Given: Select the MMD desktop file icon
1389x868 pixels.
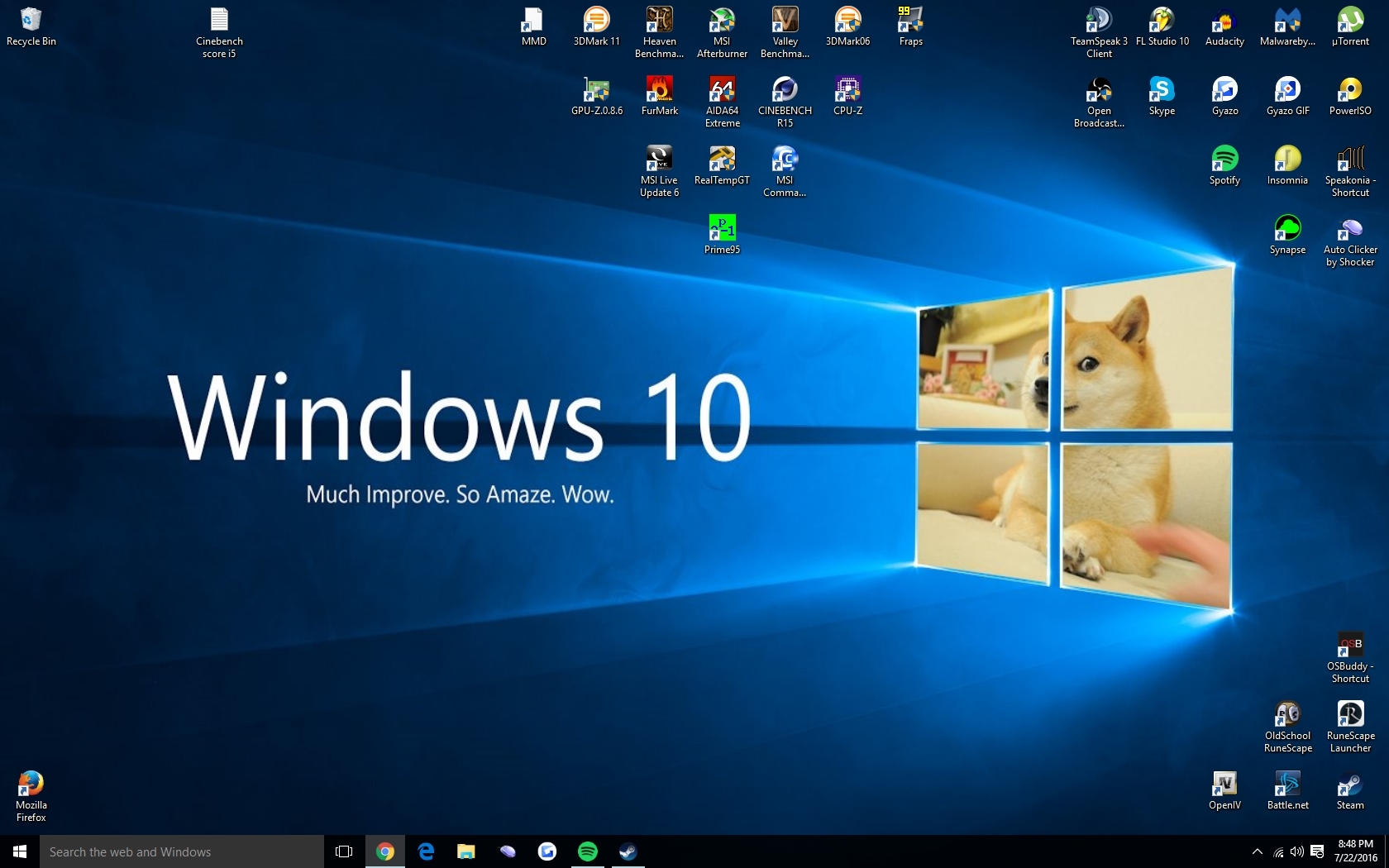Looking at the screenshot, I should [533, 26].
